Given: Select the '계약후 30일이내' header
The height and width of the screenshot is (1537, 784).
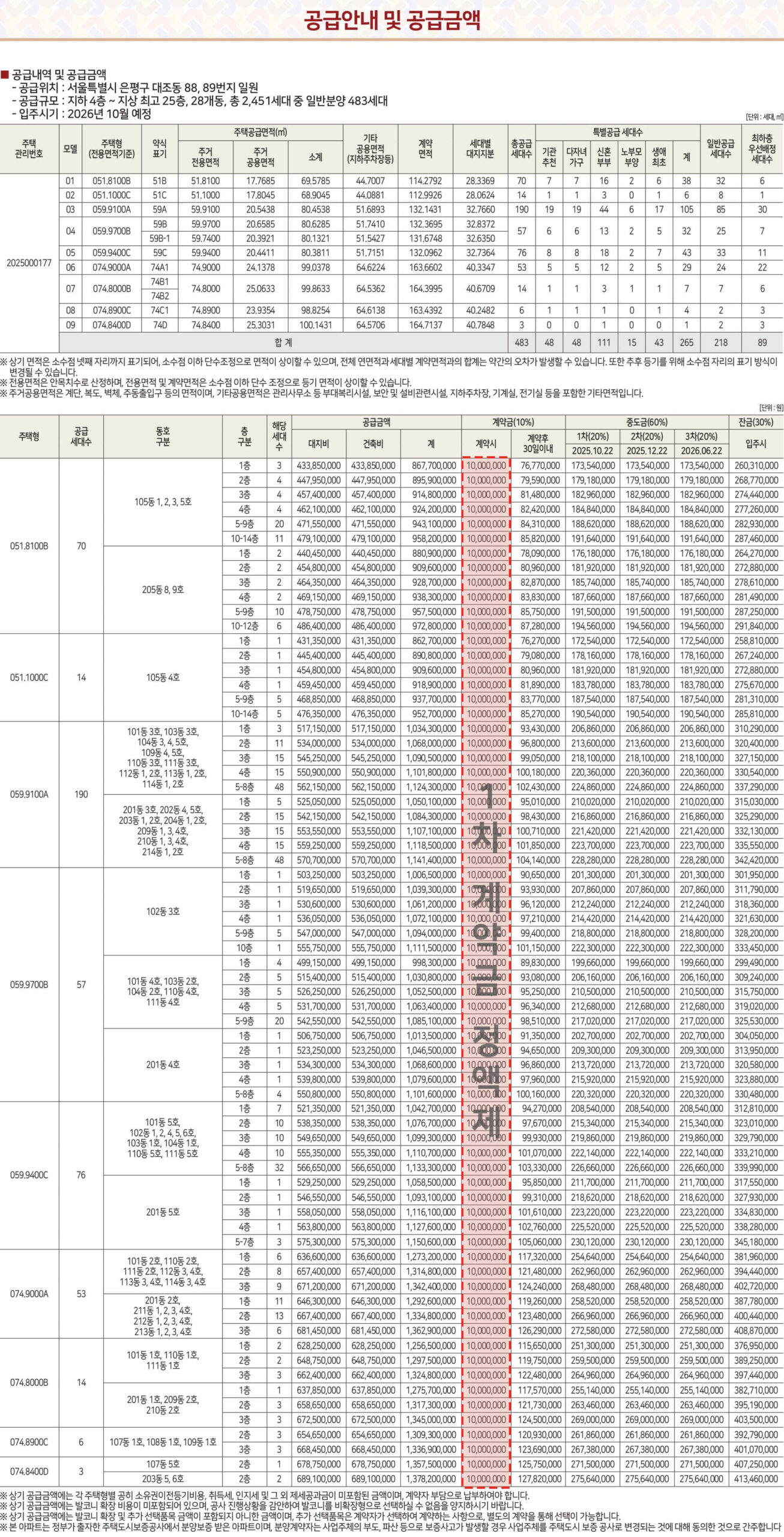Looking at the screenshot, I should coord(538,444).
